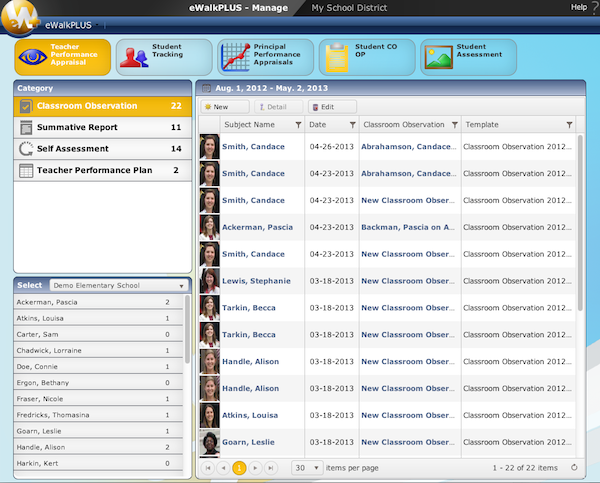Select the Self Assessment category
600x483 pixels.
point(103,149)
